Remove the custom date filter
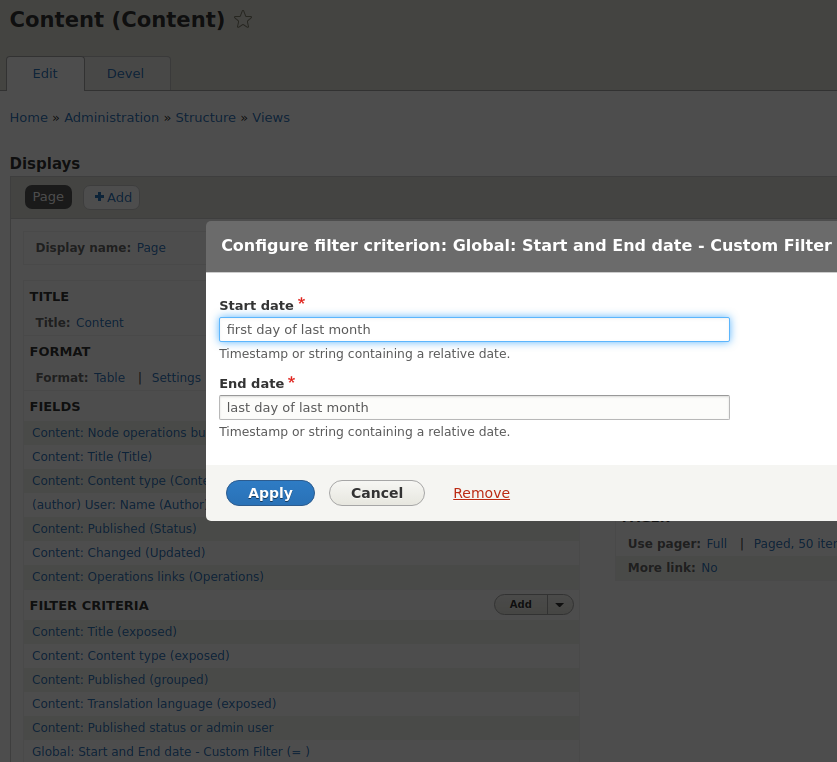Viewport: 837px width, 762px height. pyautogui.click(x=481, y=492)
